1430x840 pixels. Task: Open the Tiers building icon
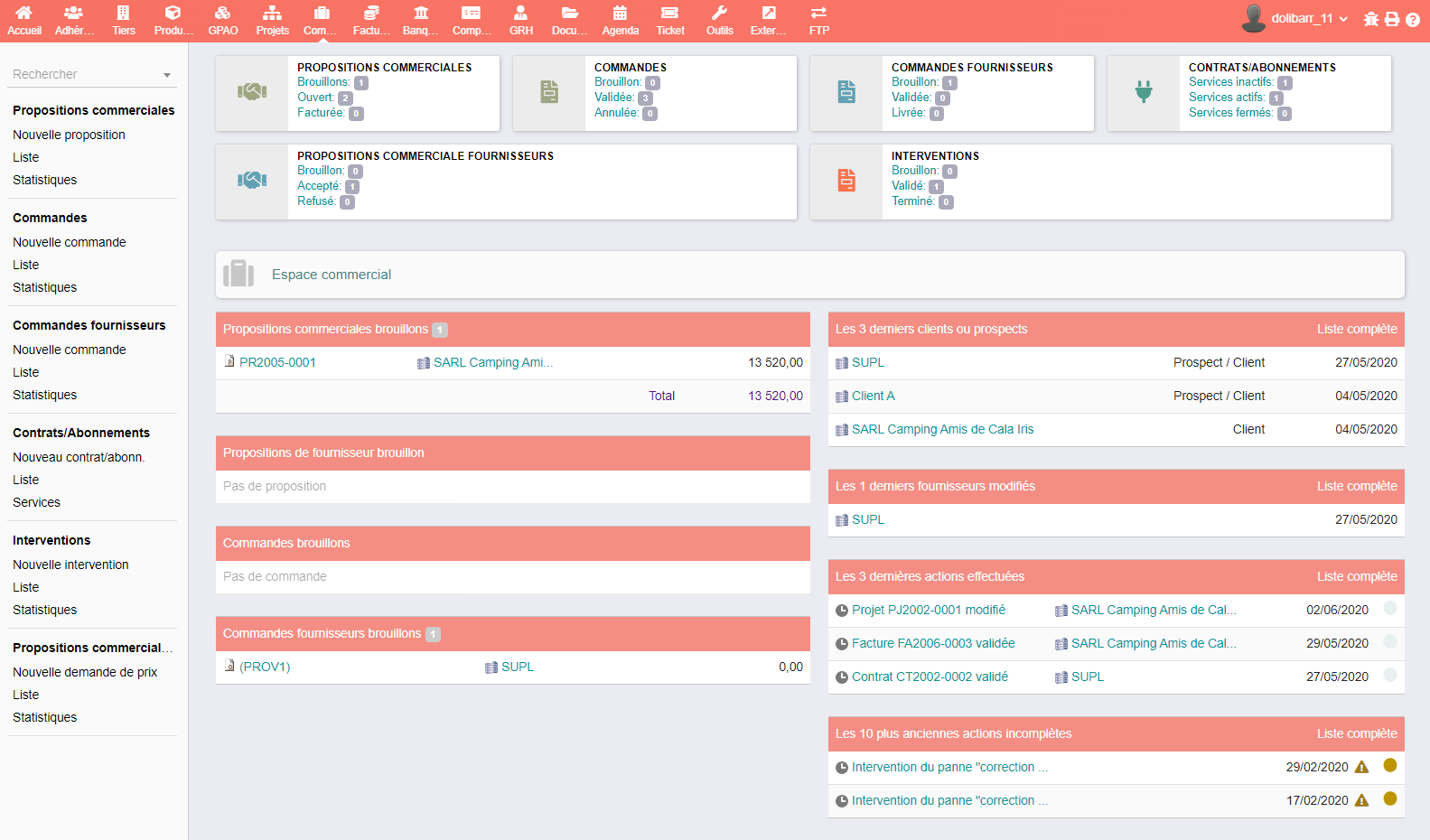124,14
